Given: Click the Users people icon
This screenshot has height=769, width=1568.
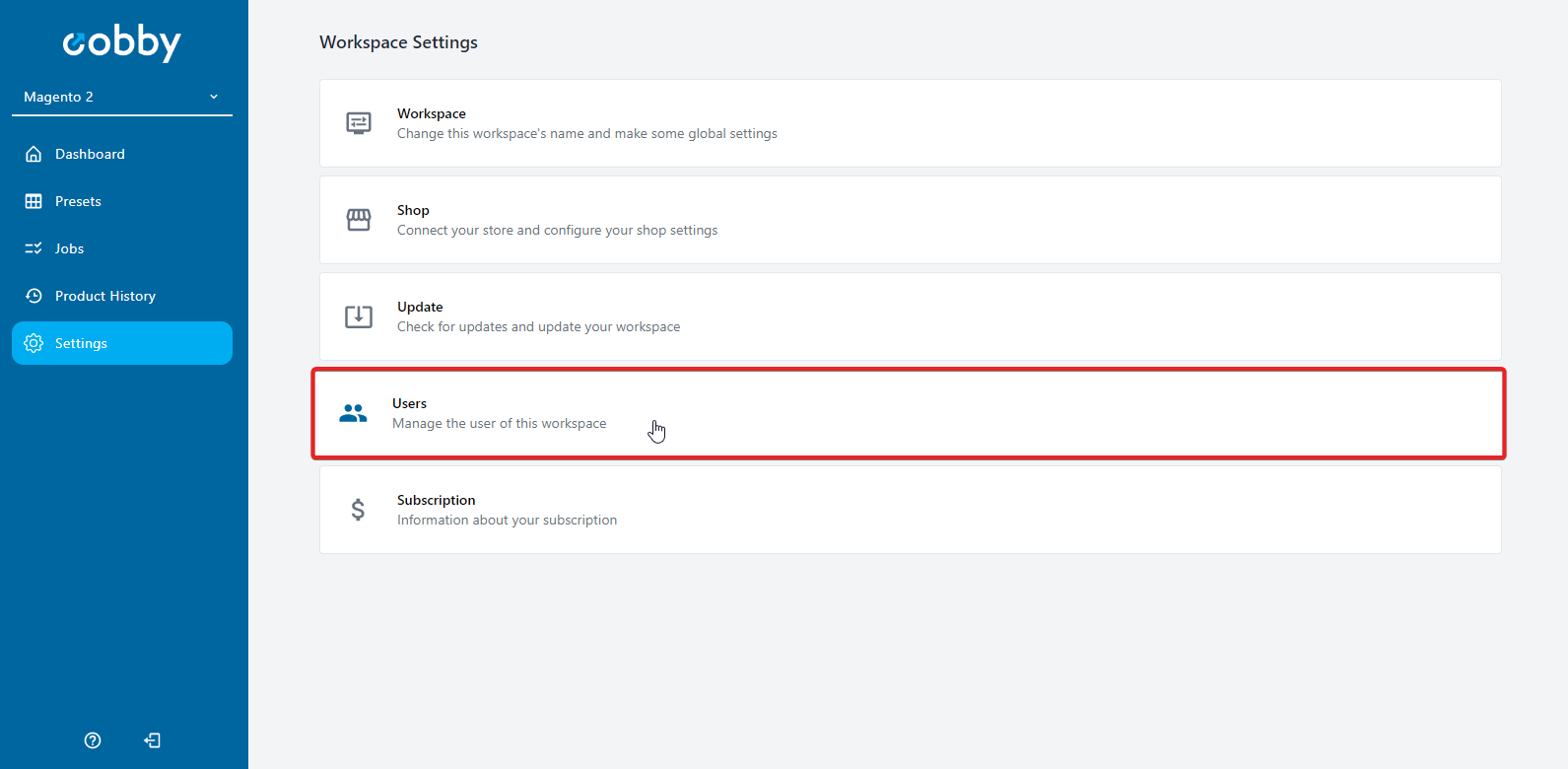Looking at the screenshot, I should (x=353, y=413).
